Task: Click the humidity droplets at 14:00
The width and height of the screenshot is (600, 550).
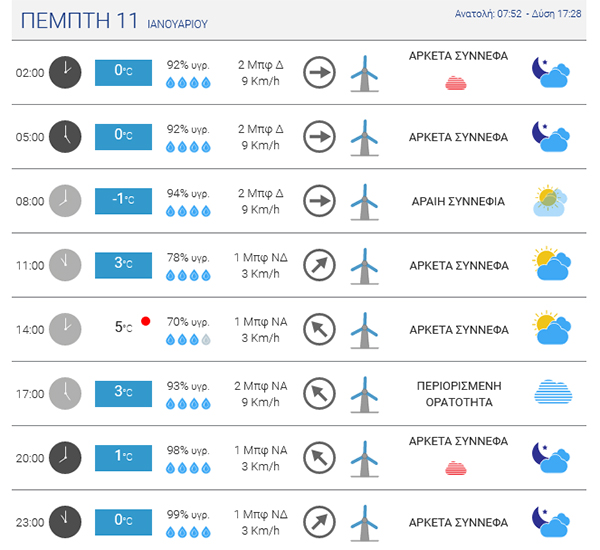Action: tap(188, 339)
